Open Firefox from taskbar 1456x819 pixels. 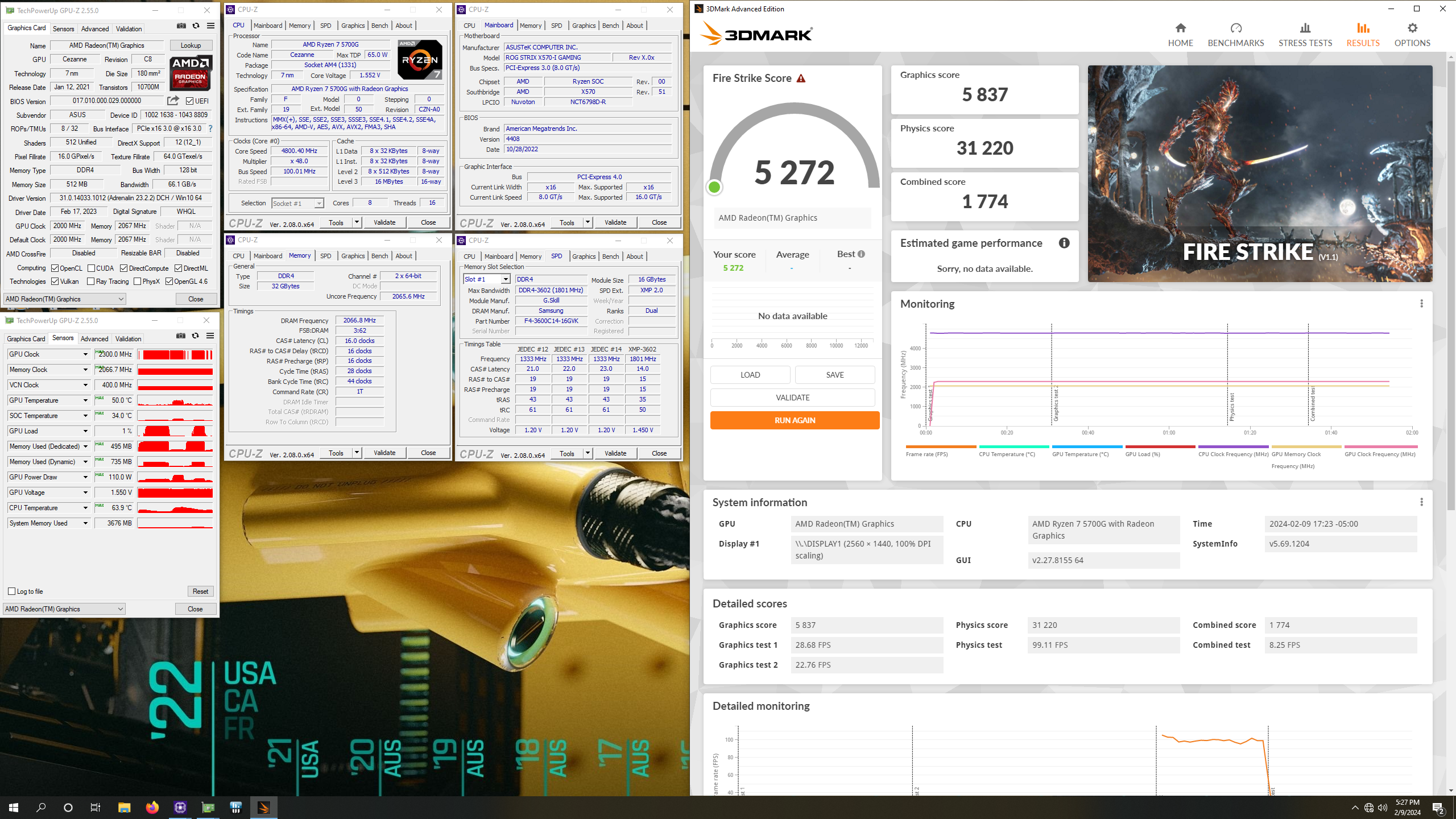(x=152, y=808)
